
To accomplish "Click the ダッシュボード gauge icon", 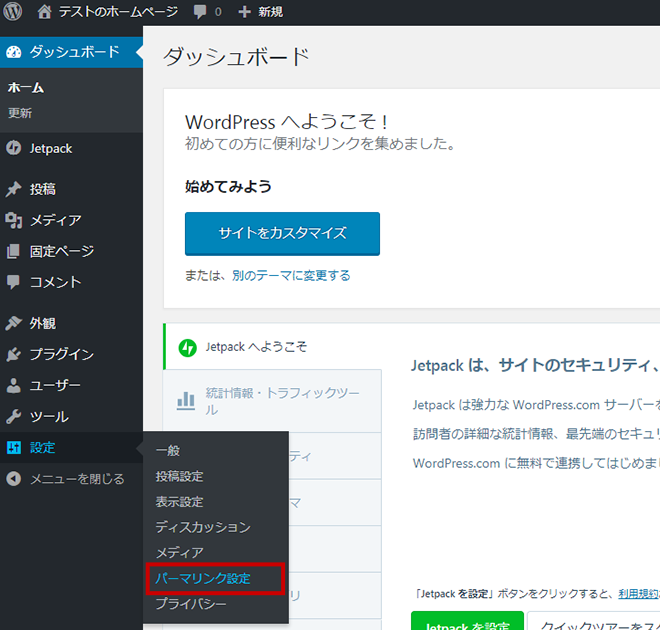I will (13, 52).
